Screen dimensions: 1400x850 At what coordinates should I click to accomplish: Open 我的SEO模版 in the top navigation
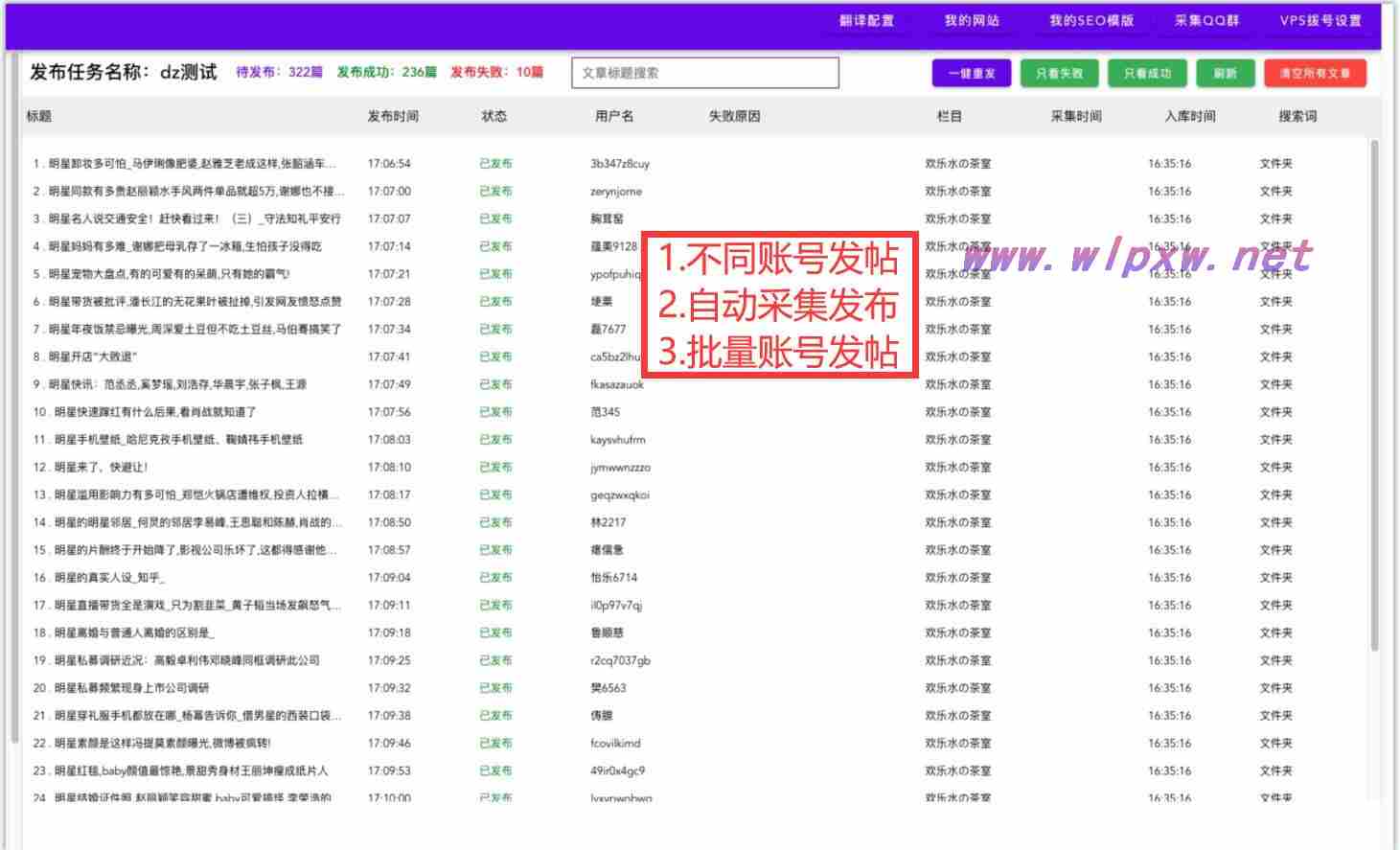(x=1090, y=20)
